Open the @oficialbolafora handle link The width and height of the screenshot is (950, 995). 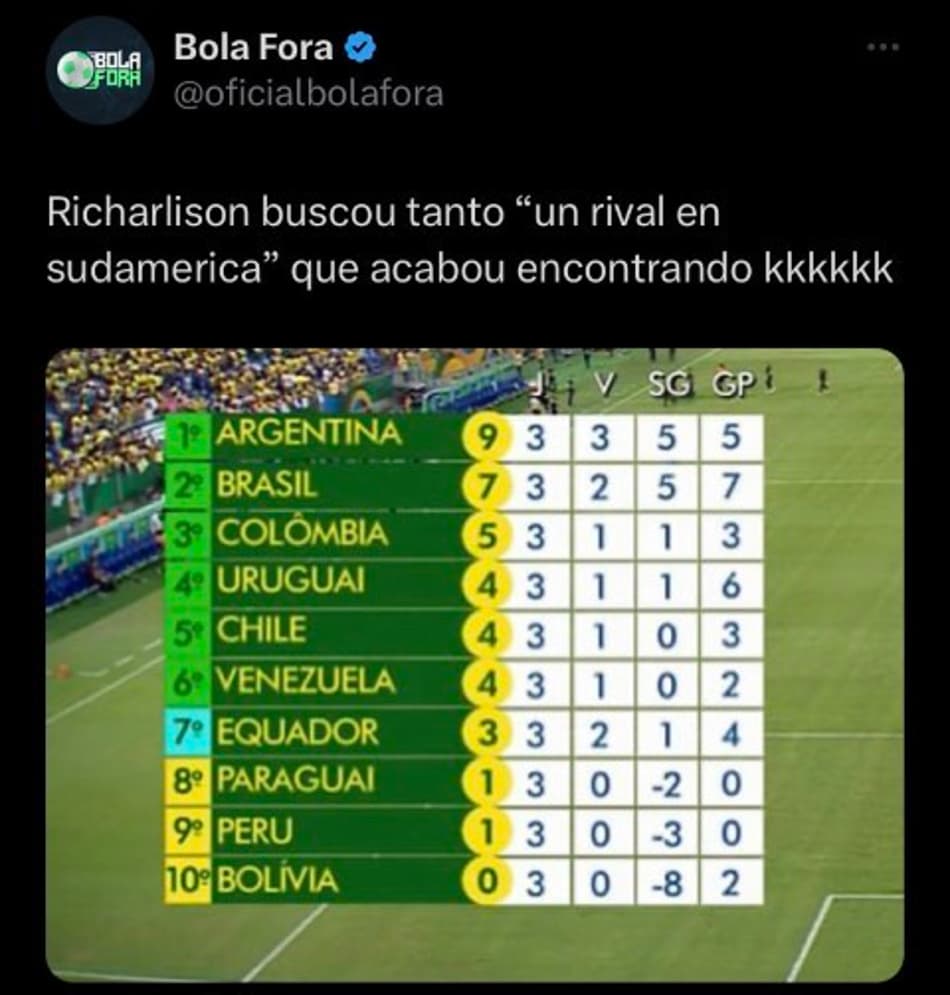[308, 95]
